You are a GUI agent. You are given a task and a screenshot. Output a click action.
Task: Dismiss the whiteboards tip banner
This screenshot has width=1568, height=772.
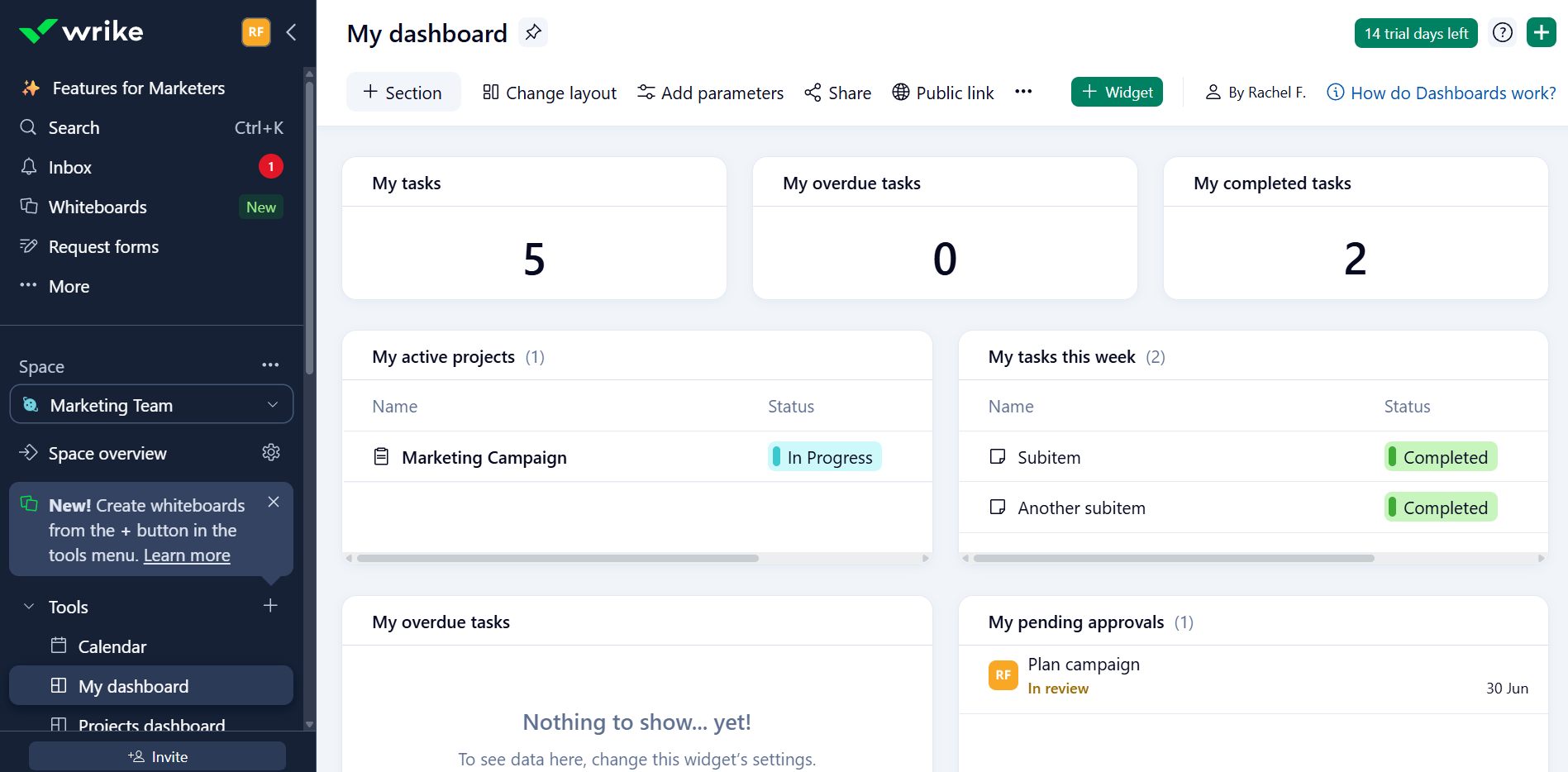[274, 502]
